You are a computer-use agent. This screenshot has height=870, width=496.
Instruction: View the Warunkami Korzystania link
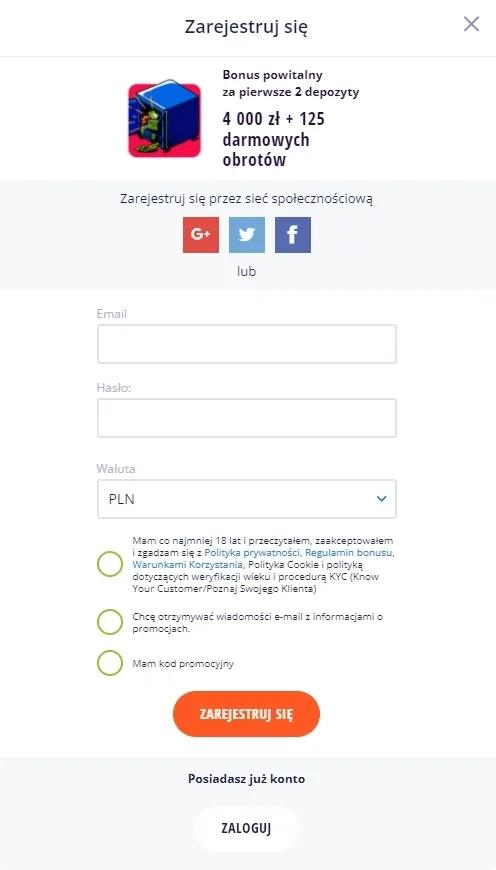188,565
